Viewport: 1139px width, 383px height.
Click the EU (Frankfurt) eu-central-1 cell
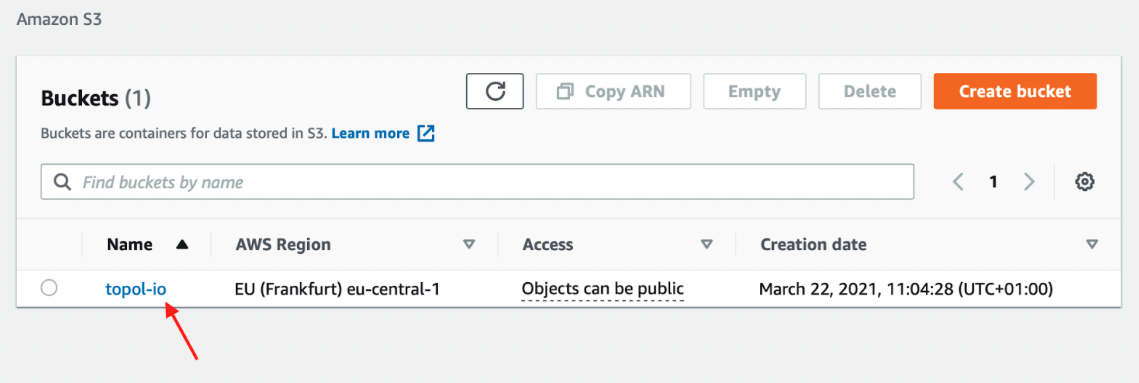337,289
